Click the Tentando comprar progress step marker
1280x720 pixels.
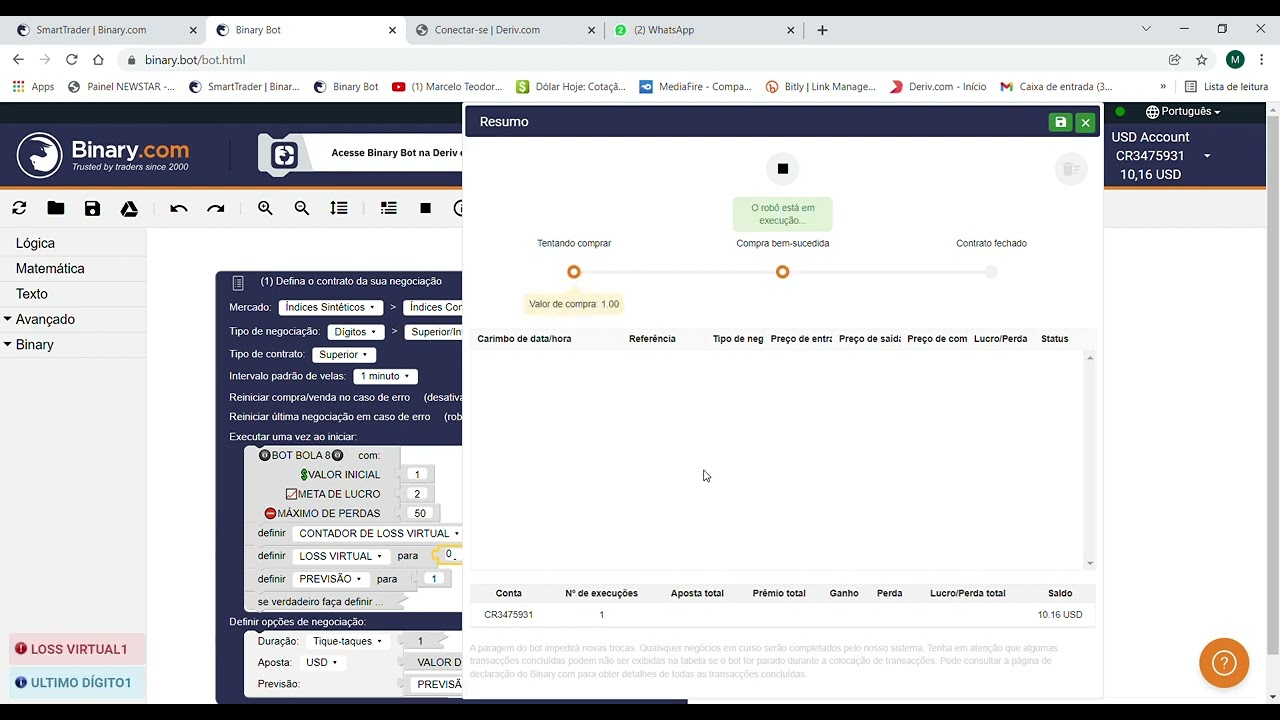click(574, 272)
